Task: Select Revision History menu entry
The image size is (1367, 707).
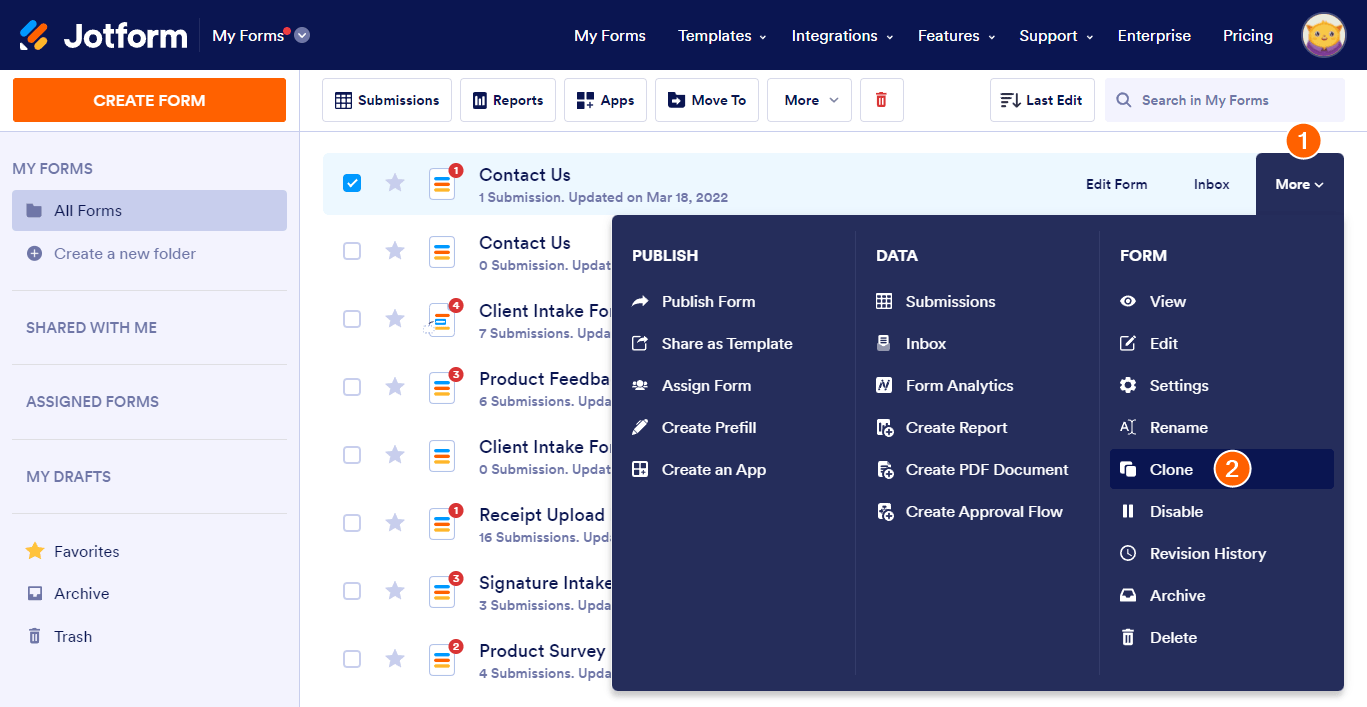Action: pyautogui.click(x=1207, y=553)
